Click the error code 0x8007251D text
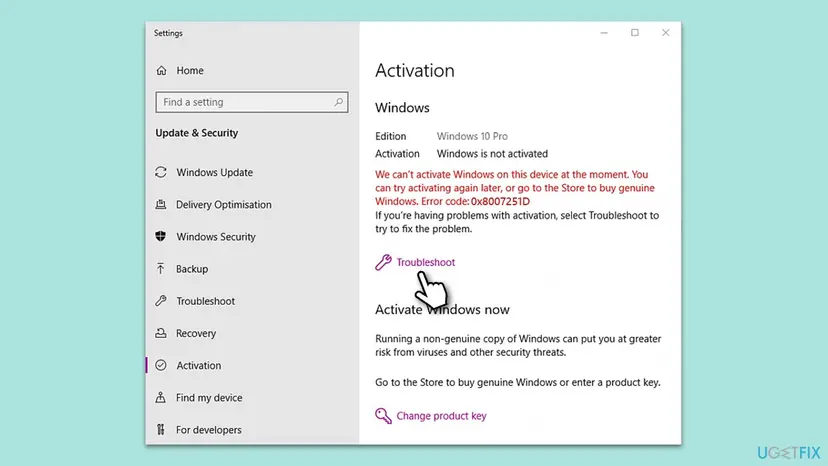This screenshot has height=466, width=828. [500, 201]
